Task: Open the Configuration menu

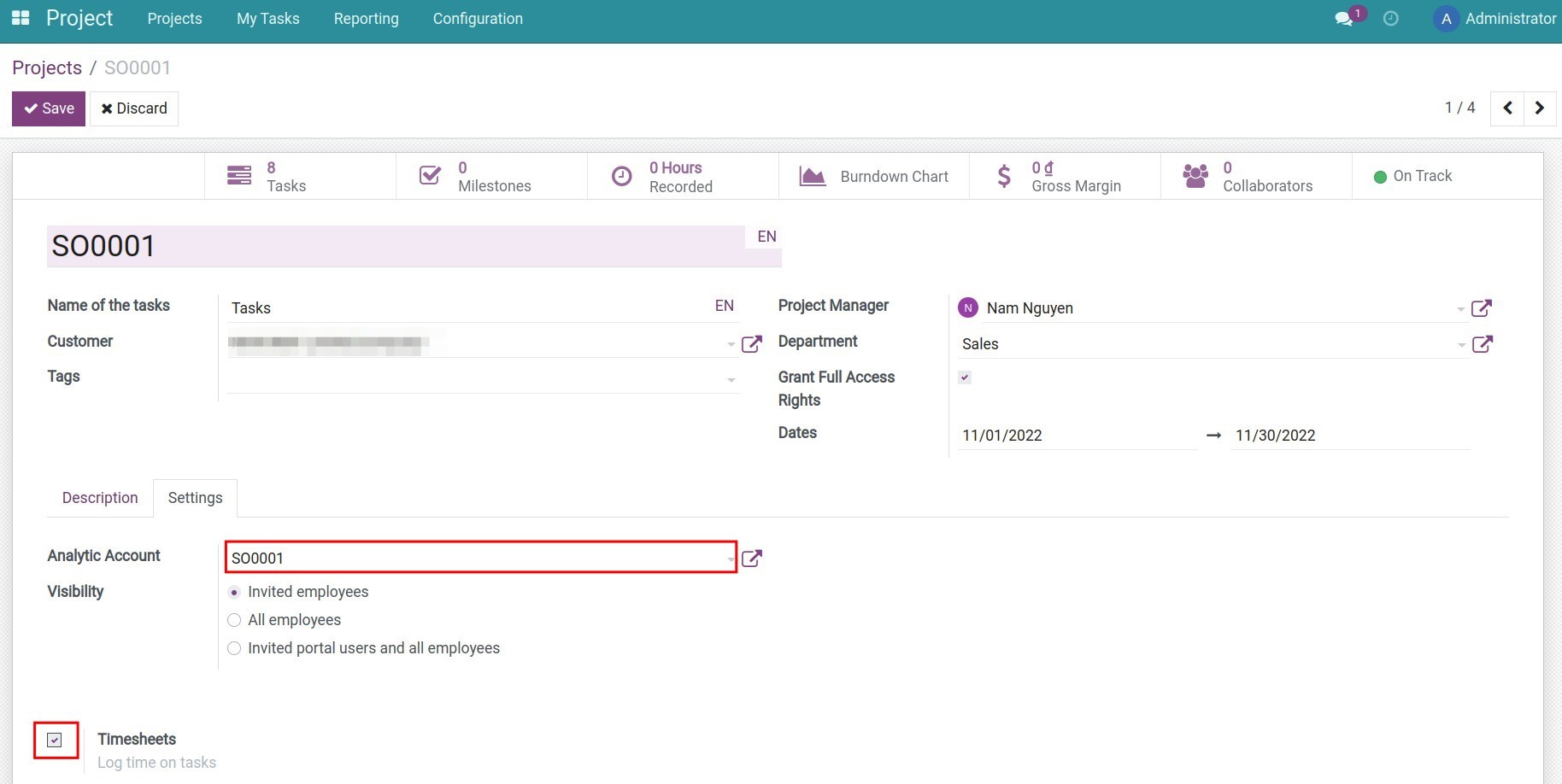Action: 477,18
